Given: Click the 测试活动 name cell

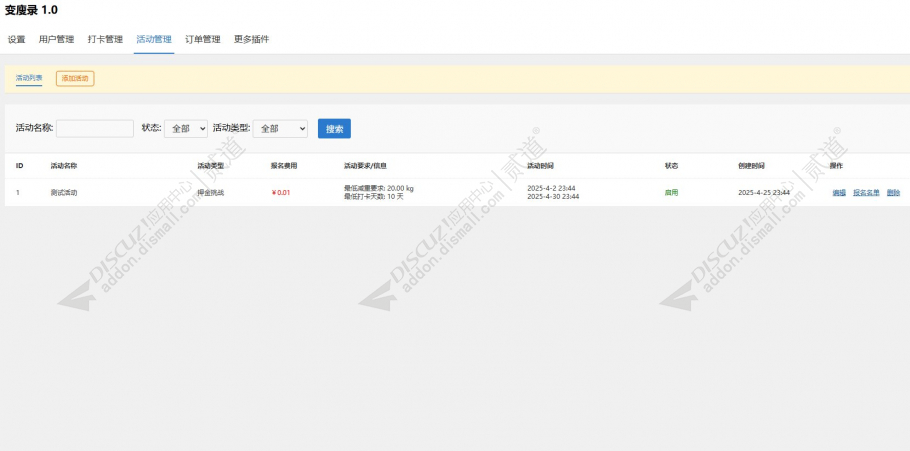Looking at the screenshot, I should 64,193.
